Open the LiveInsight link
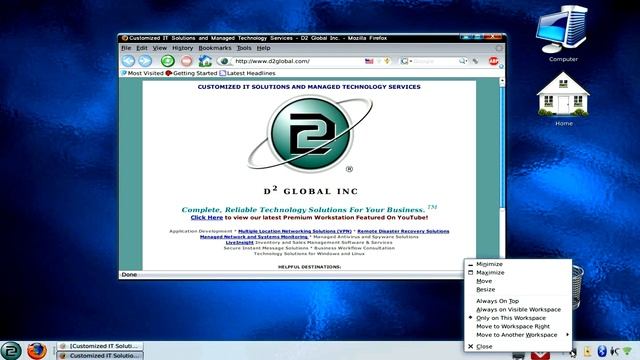Image resolution: width=640 pixels, height=360 pixels. pos(240,242)
